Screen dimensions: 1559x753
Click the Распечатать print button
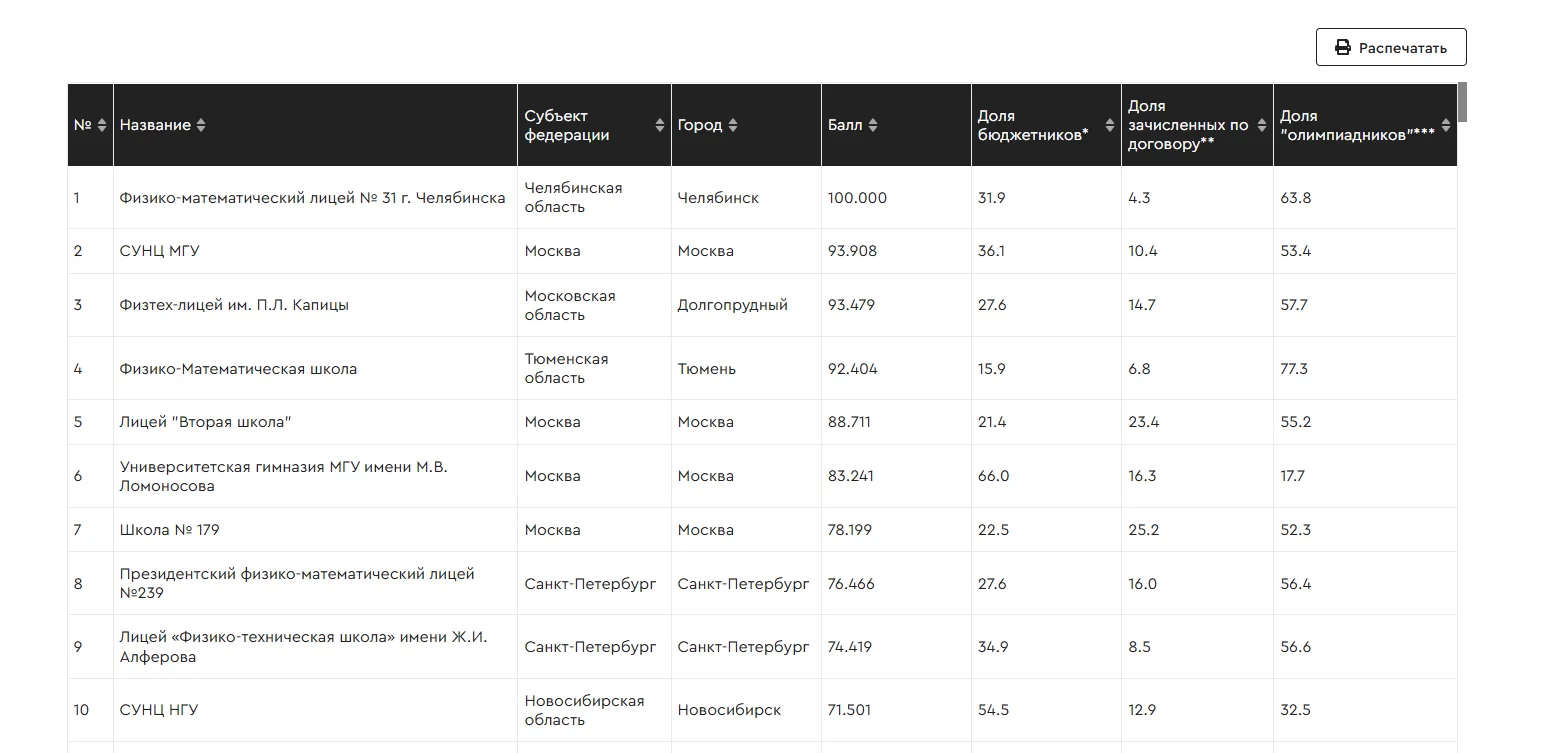[x=1391, y=48]
